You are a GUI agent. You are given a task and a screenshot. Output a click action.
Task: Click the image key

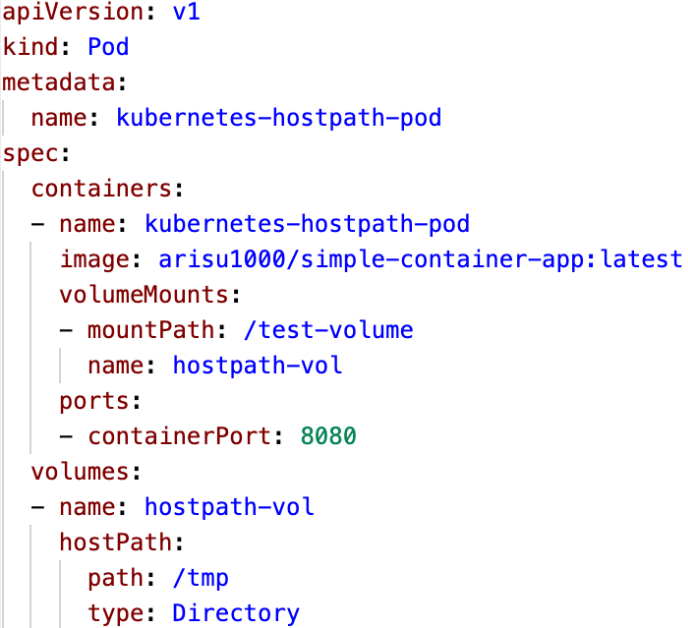click(x=95, y=260)
